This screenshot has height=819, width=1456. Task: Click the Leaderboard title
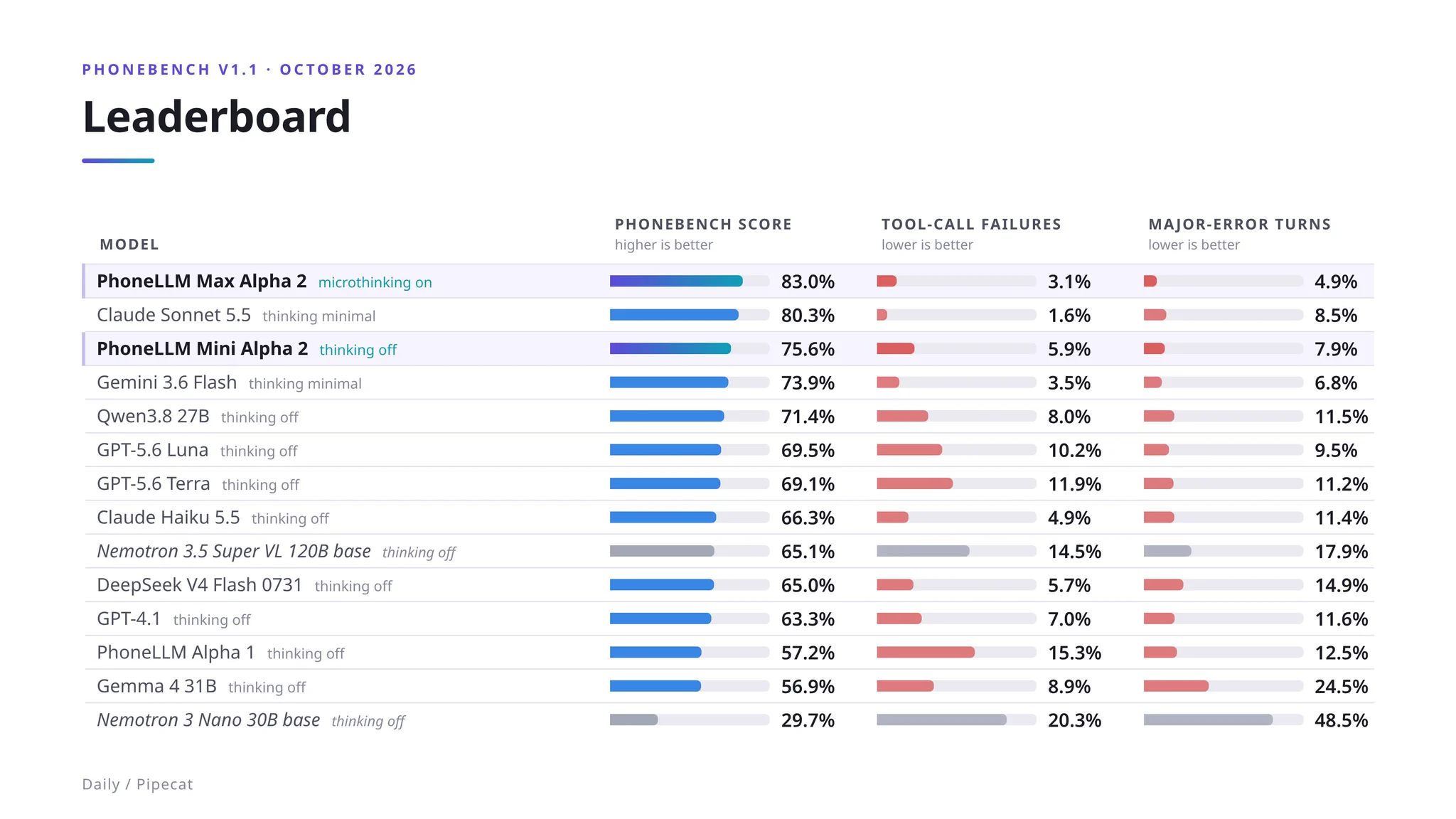pyautogui.click(x=217, y=117)
